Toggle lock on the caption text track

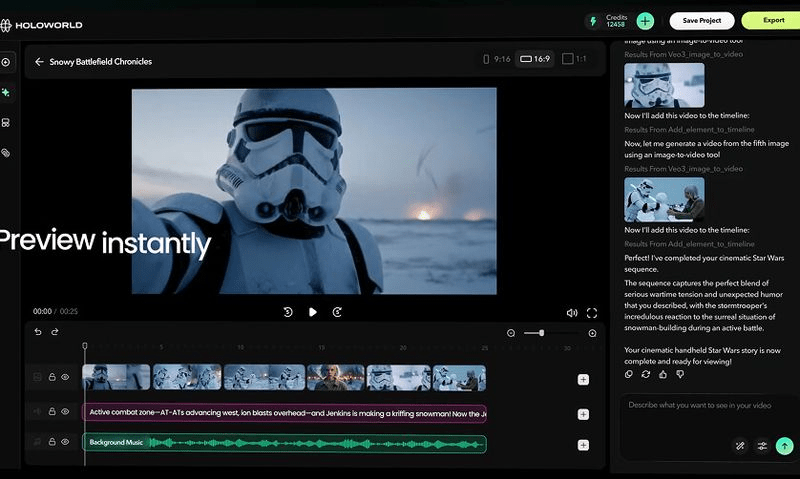point(52,411)
